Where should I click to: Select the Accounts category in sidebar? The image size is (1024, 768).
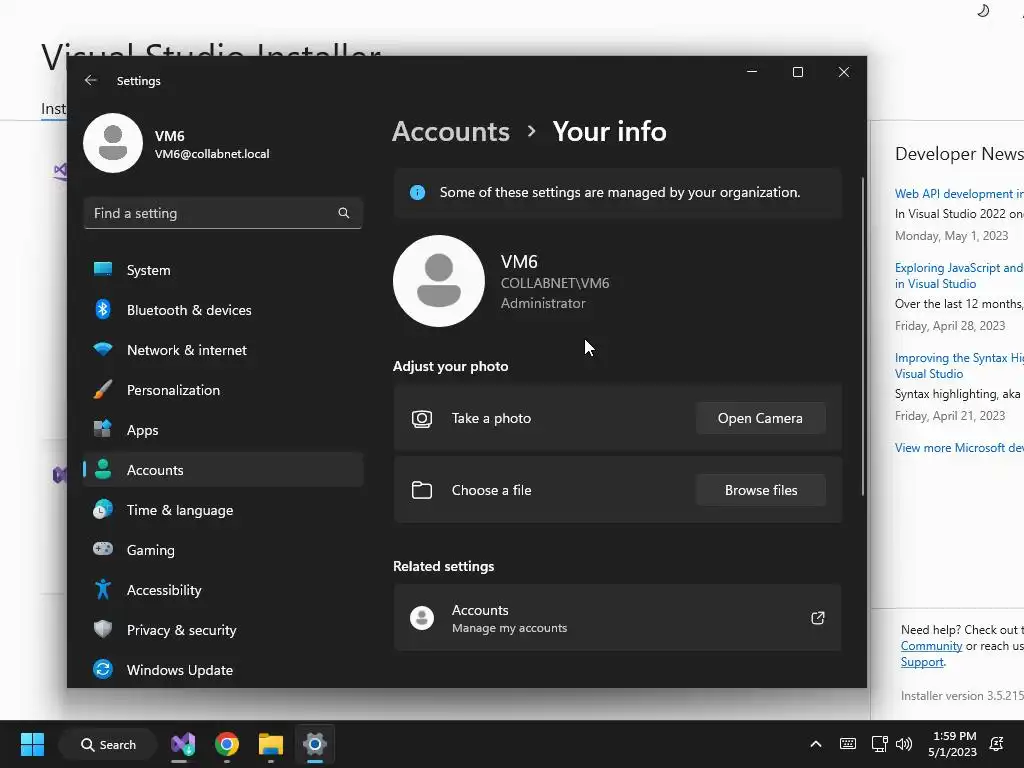223,470
